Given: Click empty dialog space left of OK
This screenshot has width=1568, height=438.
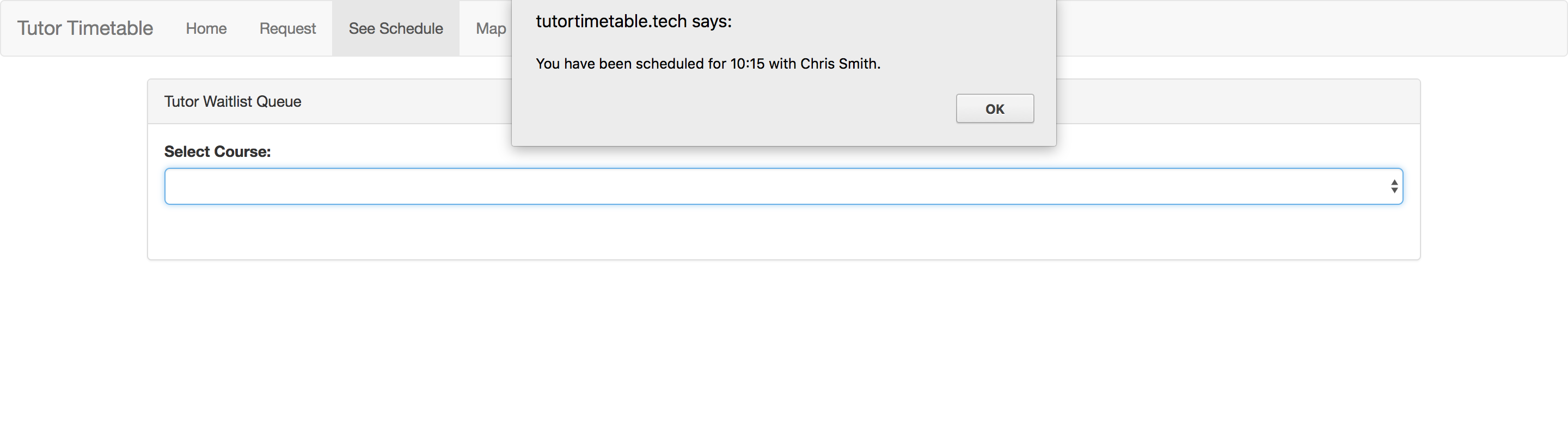Looking at the screenshot, I should [731, 109].
